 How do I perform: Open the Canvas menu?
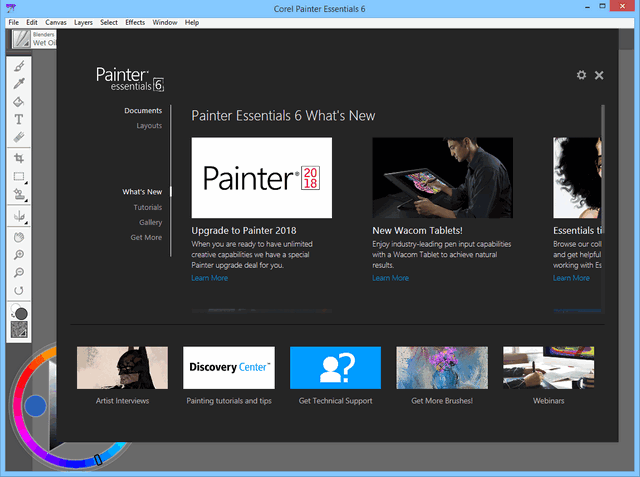coord(56,22)
